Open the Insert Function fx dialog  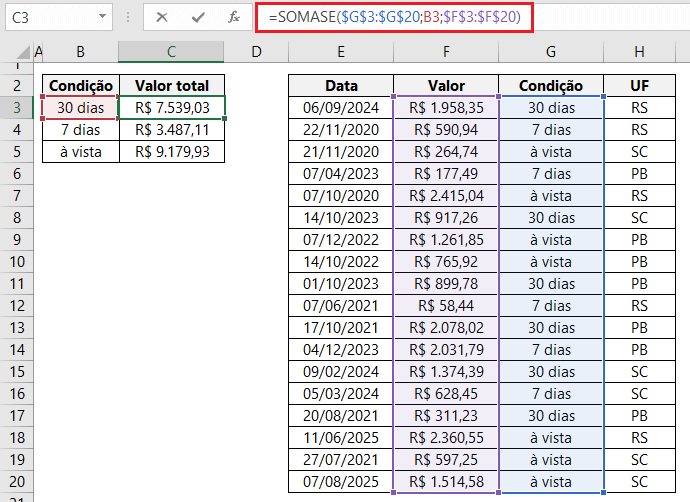pos(234,17)
